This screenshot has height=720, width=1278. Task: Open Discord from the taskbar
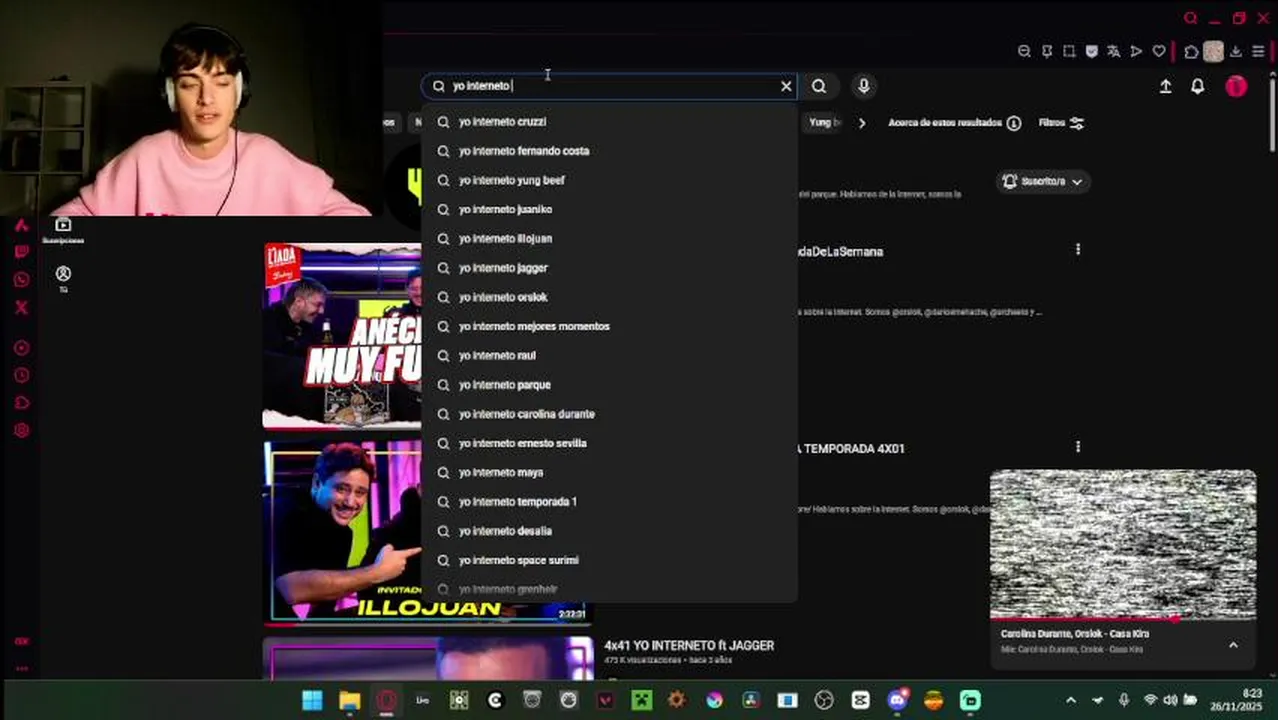[897, 700]
